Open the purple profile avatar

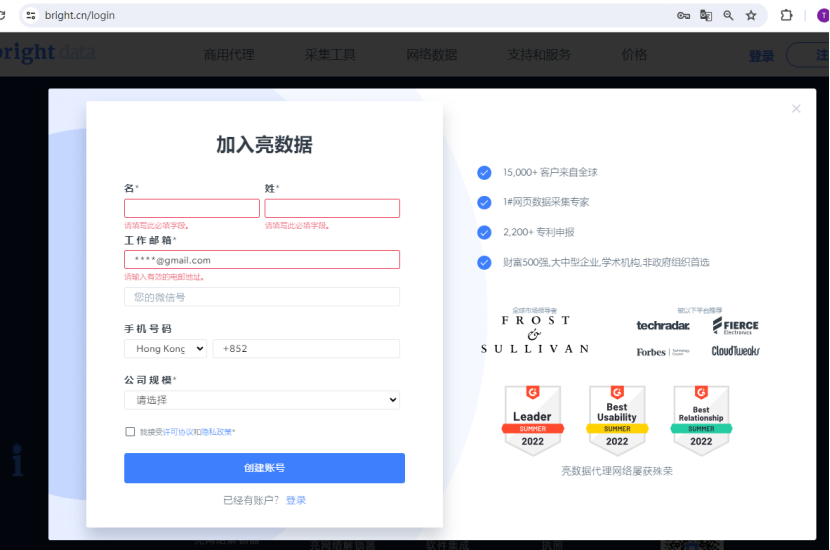click(x=823, y=15)
